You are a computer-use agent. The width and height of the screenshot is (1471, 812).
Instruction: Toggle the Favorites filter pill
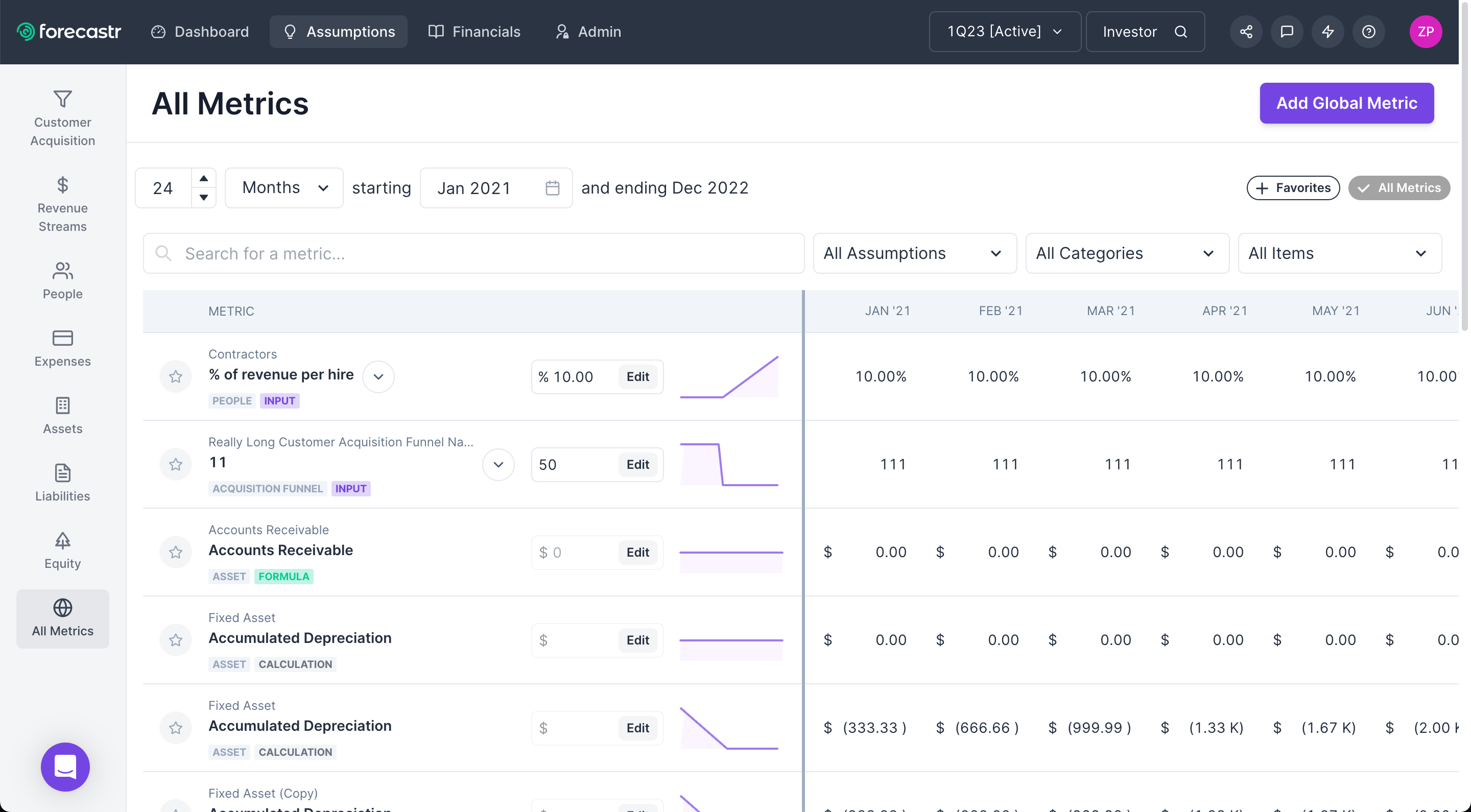[1293, 188]
